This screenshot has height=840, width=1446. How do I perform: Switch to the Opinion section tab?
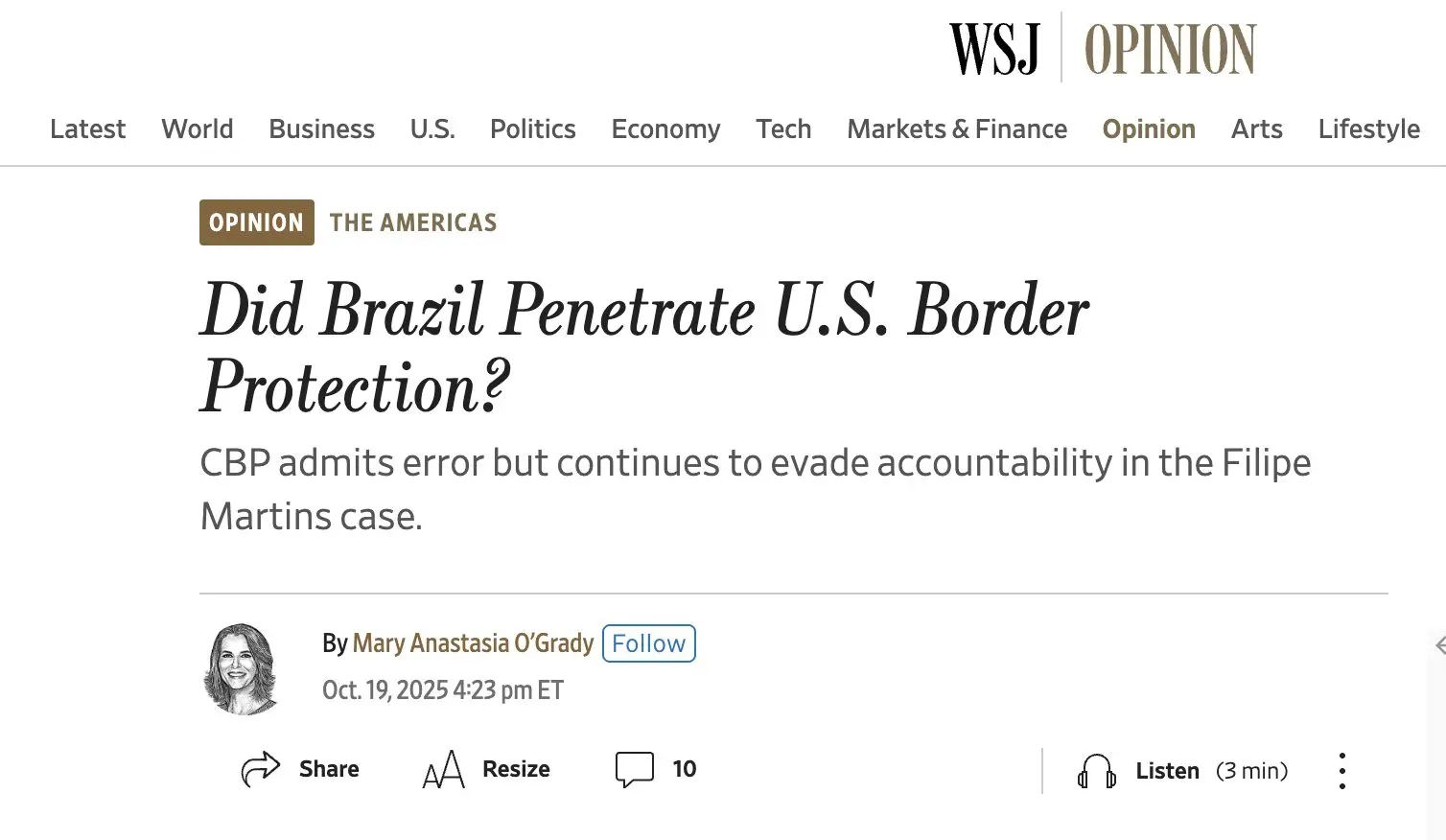pos(1149,128)
